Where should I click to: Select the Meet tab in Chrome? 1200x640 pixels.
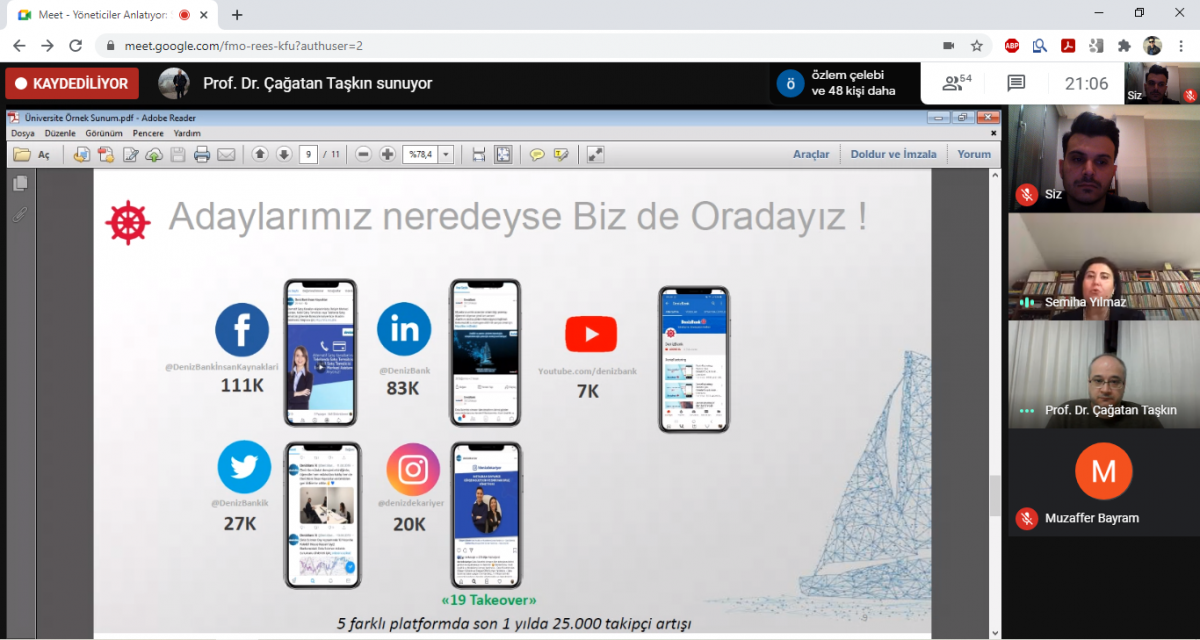(110, 15)
